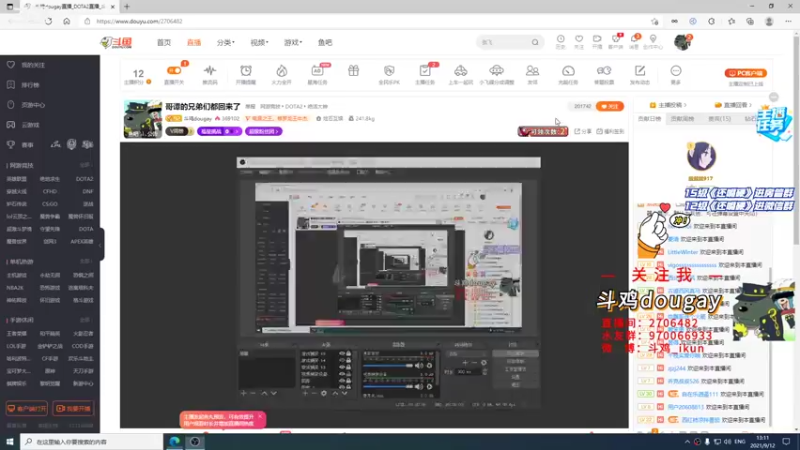Open the streamer task checklist icon

pyautogui.click(x=425, y=74)
